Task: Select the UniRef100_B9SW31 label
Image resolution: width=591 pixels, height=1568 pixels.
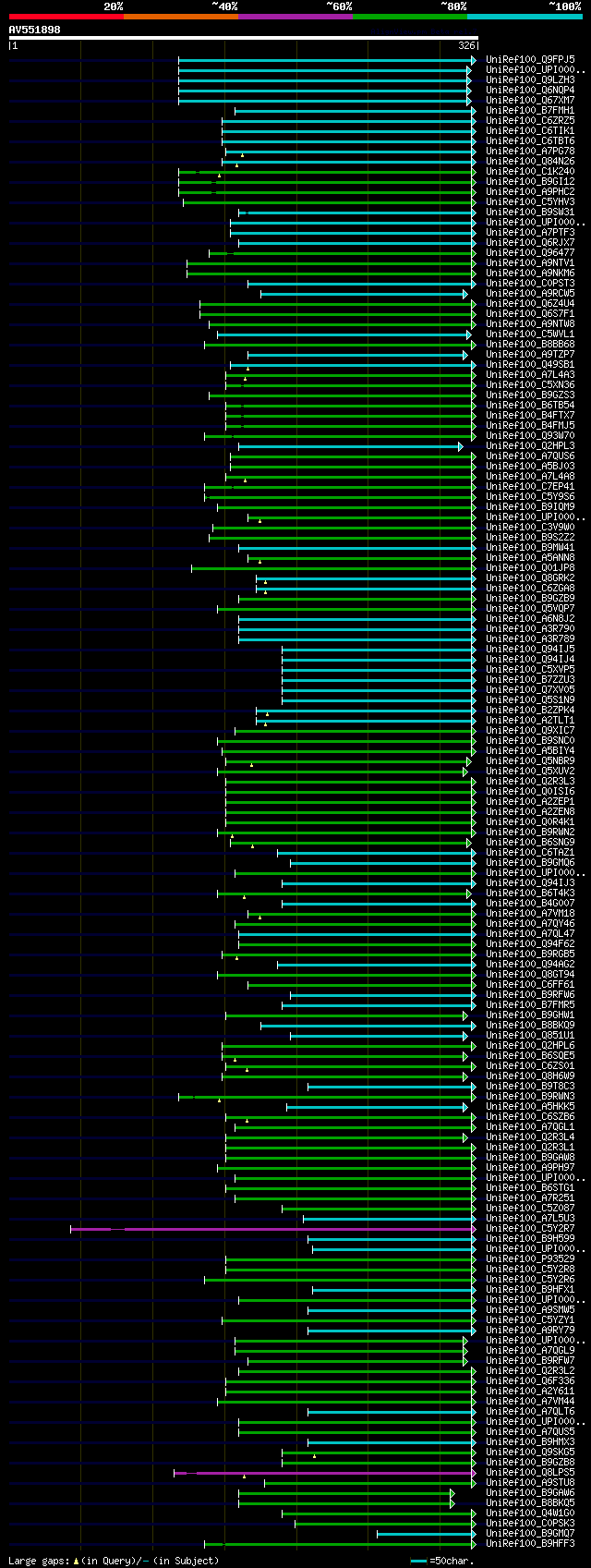Action: coord(530,213)
